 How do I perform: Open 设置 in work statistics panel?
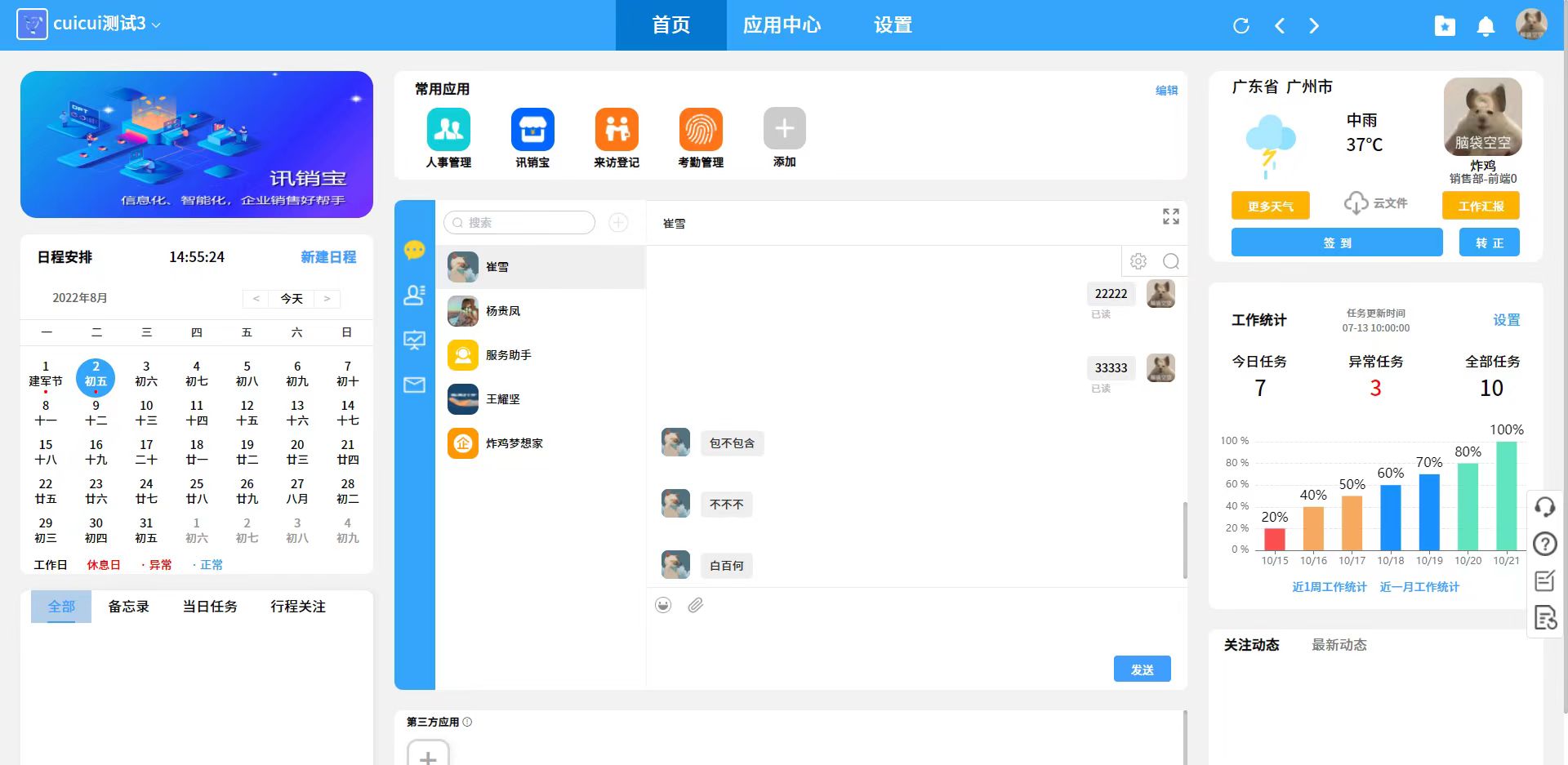point(1506,320)
